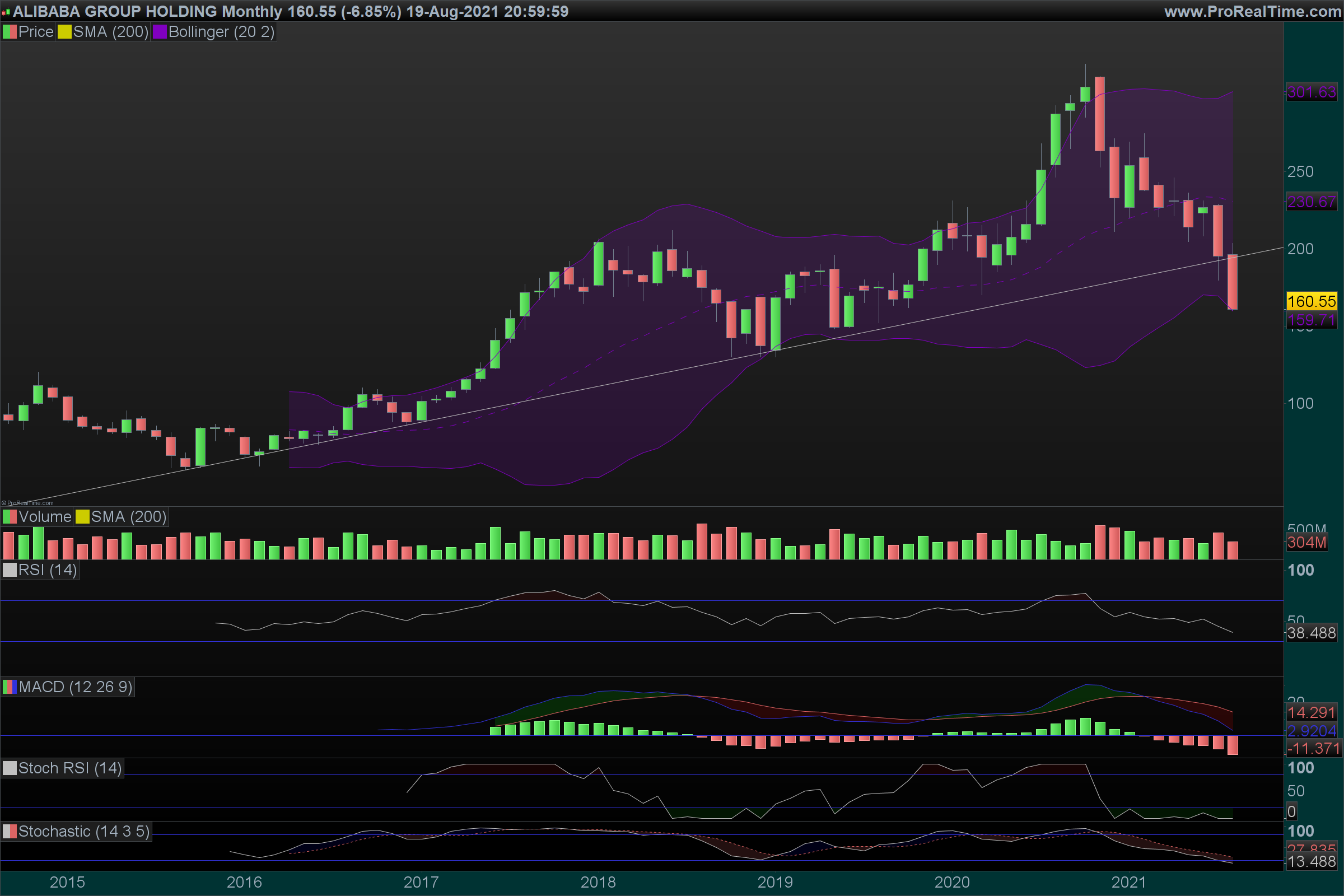The height and width of the screenshot is (896, 1344).
Task: Click the 304M volume value tag
Action: point(1306,542)
